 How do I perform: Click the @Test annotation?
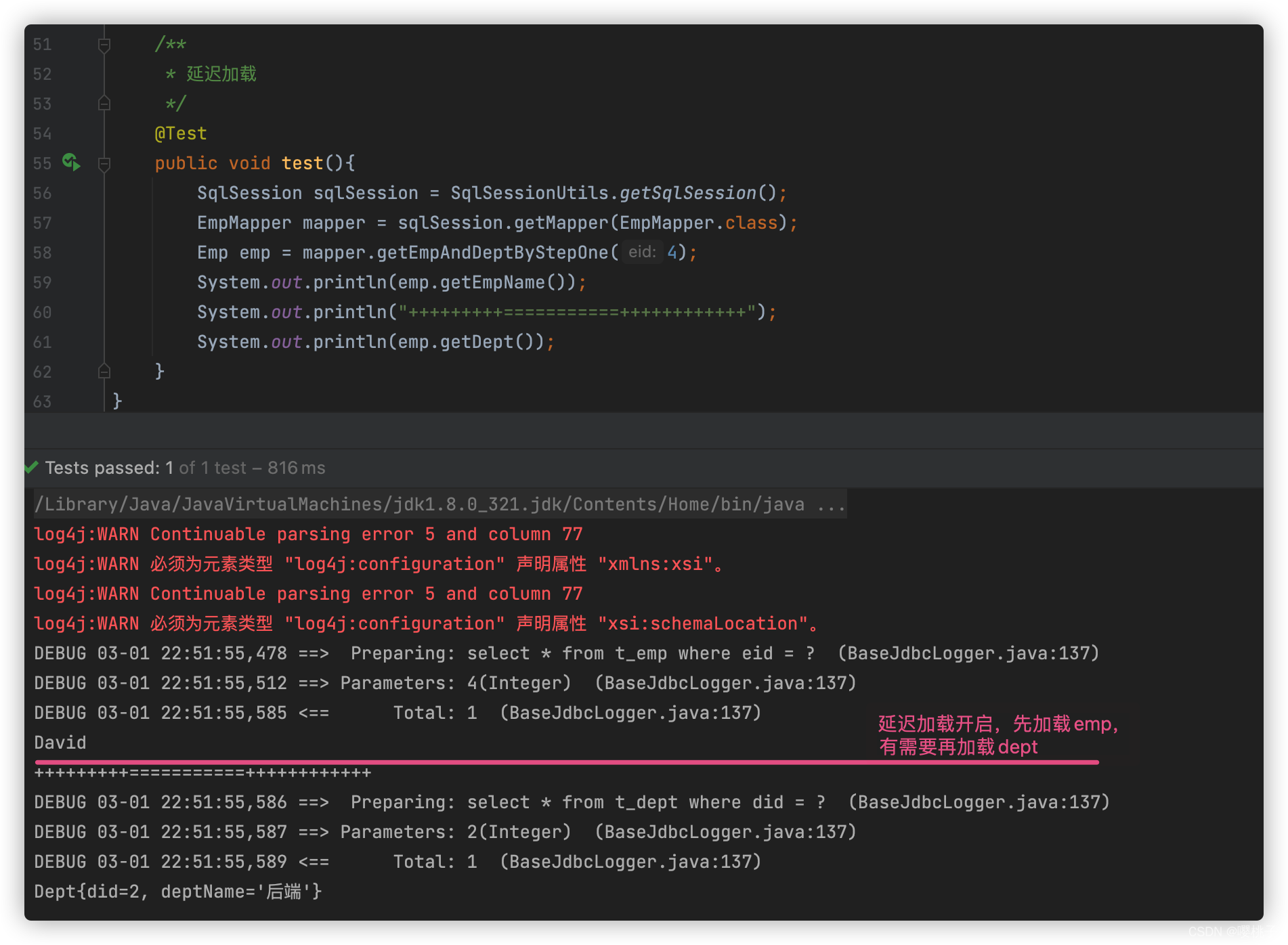[x=181, y=134]
